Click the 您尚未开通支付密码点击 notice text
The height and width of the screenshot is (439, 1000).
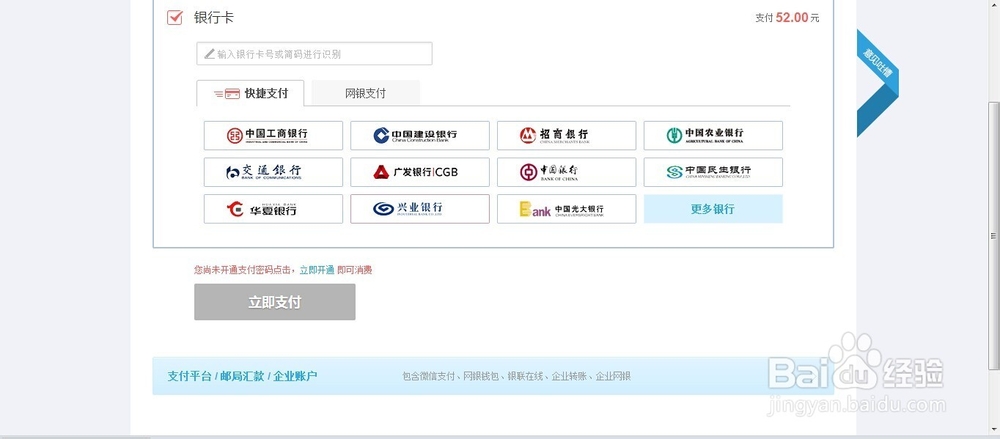[245, 270]
